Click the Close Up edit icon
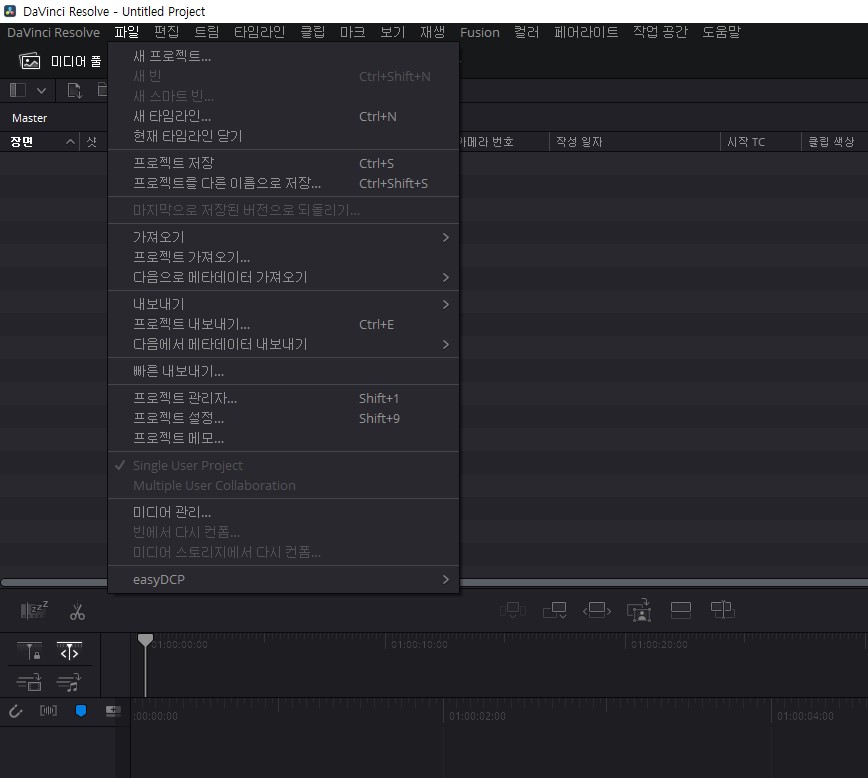Viewport: 868px width, 778px height. 639,610
